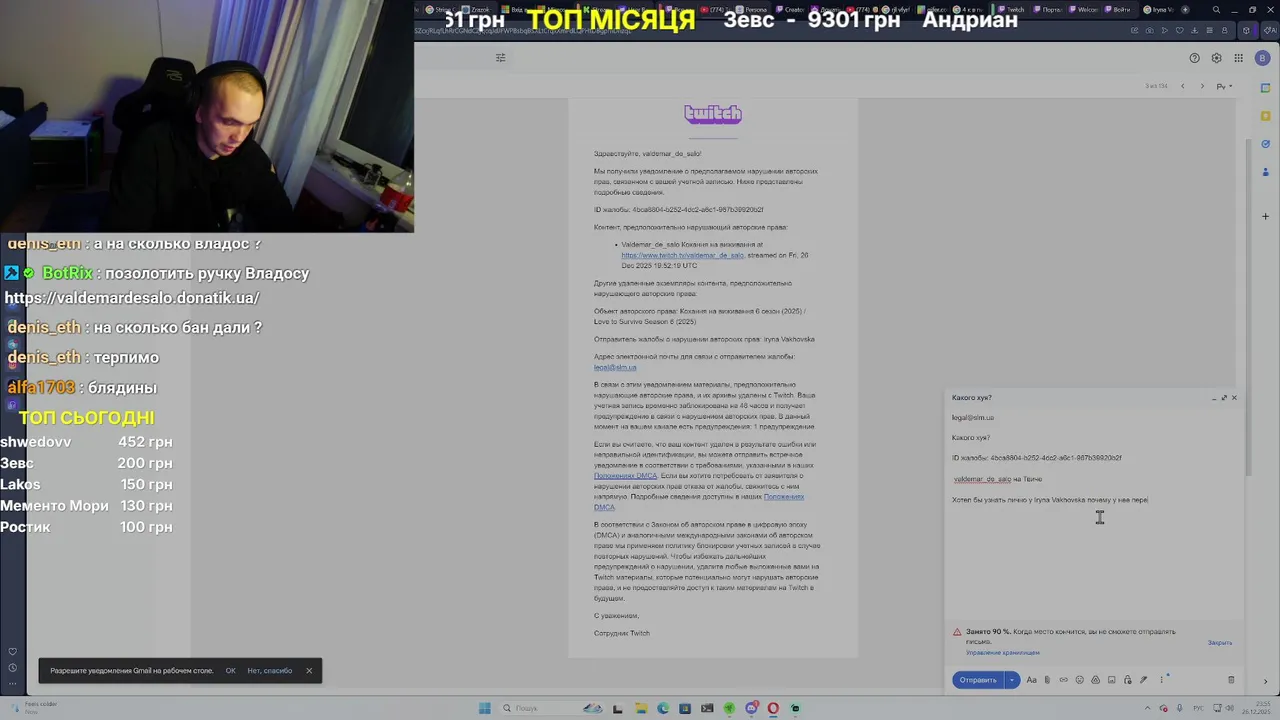Open the Windows Start menu
This screenshot has width=1280, height=720.
[x=484, y=708]
